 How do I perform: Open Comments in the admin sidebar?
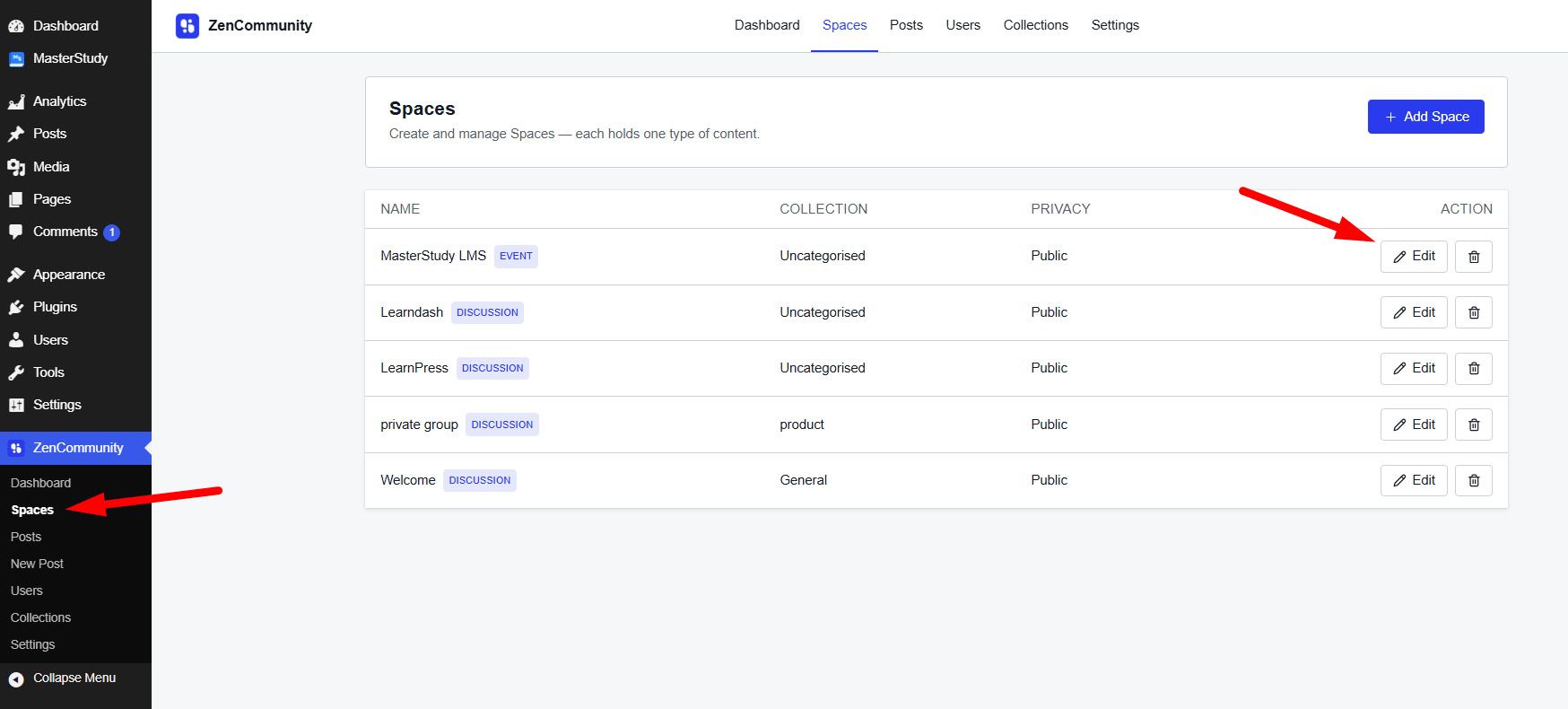point(75,232)
